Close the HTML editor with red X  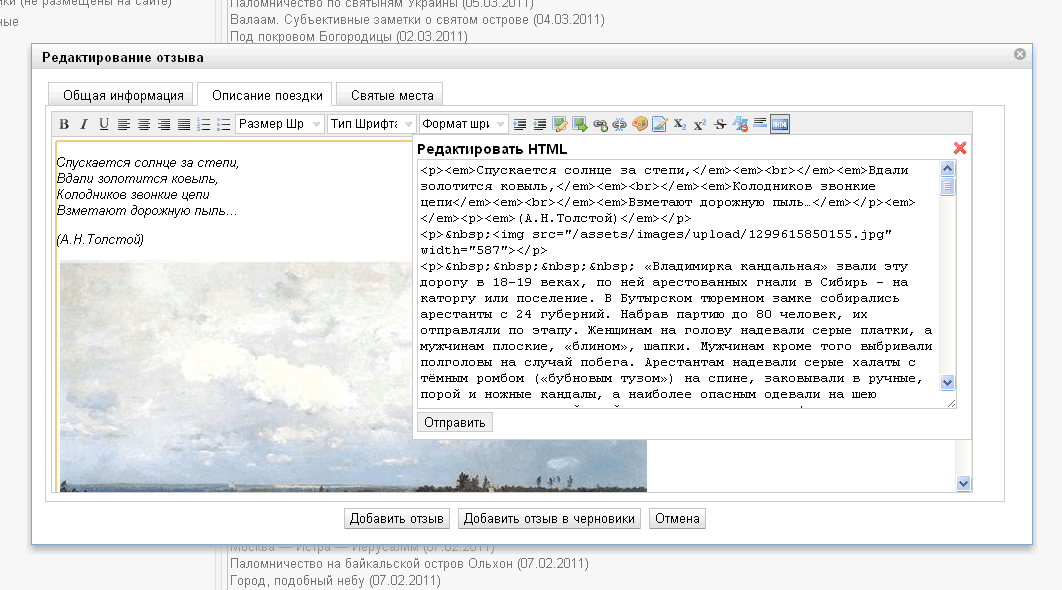pos(960,148)
